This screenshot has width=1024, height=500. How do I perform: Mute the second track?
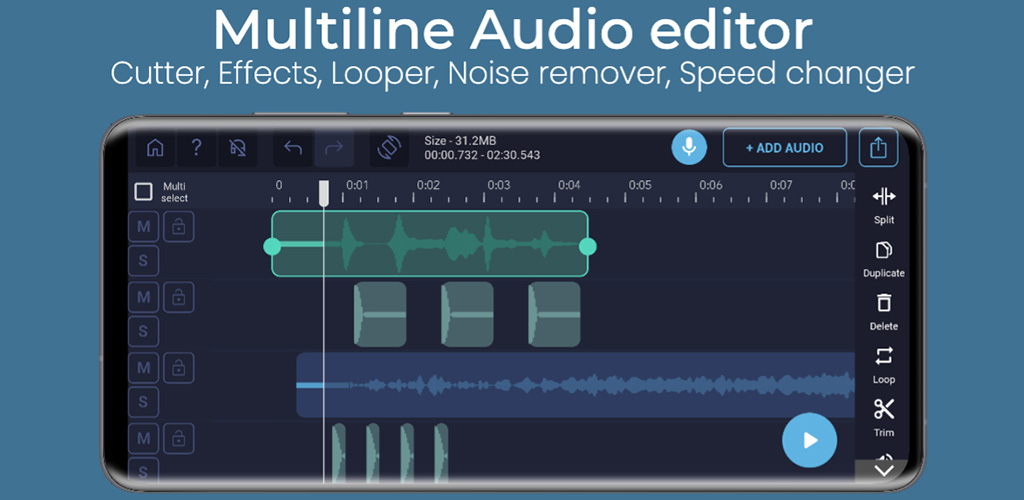coord(144,298)
